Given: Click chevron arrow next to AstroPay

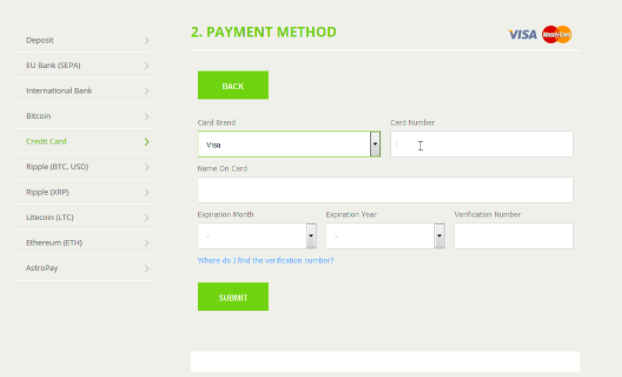Looking at the screenshot, I should [147, 269].
